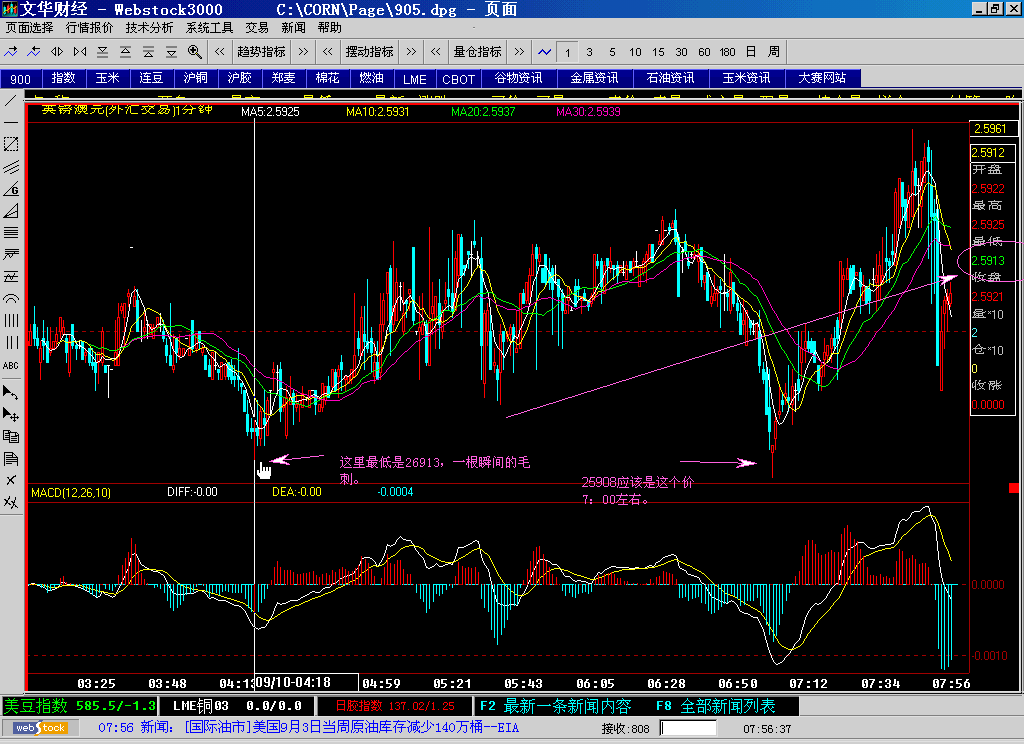Image resolution: width=1024 pixels, height=744 pixels.
Task: Click the input box next to 接收:808
Action: 688,728
